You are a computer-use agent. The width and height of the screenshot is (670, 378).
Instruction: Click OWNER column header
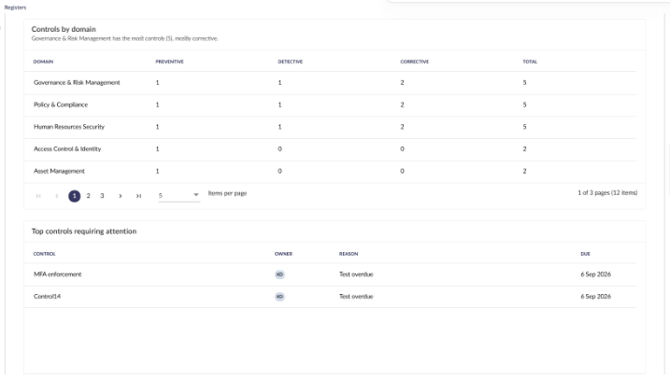[x=283, y=254]
